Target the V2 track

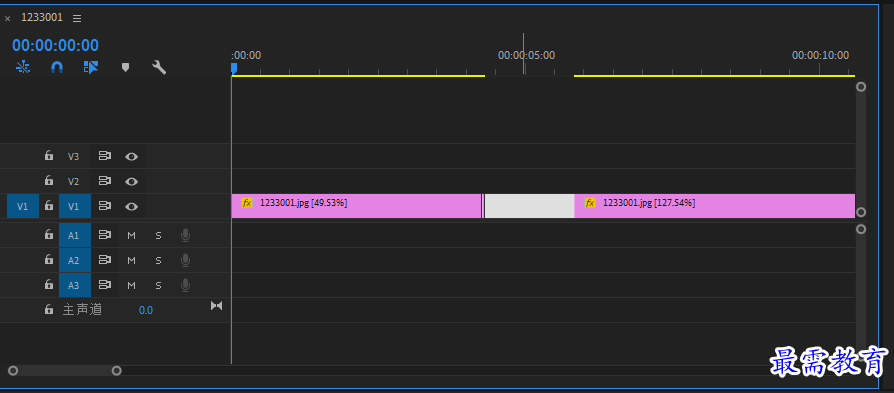click(x=74, y=181)
